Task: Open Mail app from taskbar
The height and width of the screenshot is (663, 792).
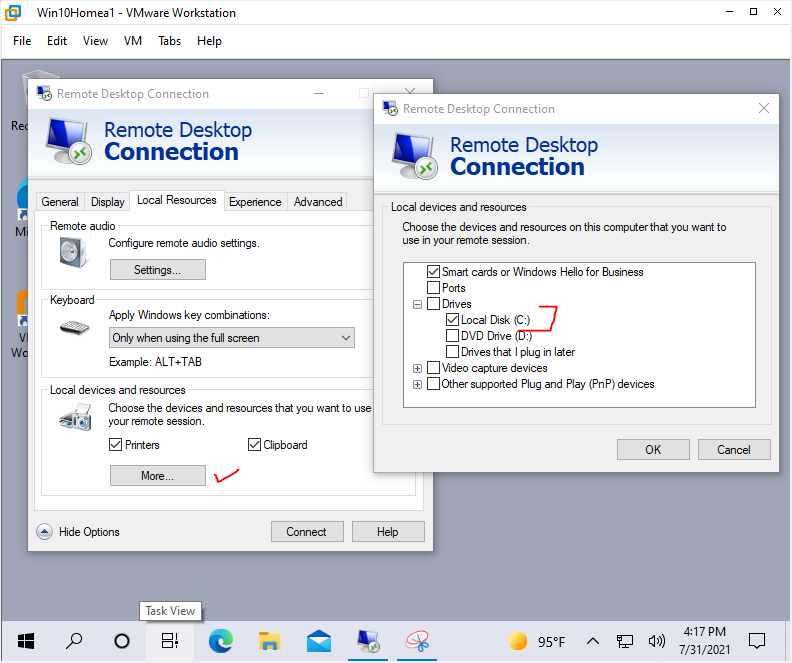Action: pos(319,641)
